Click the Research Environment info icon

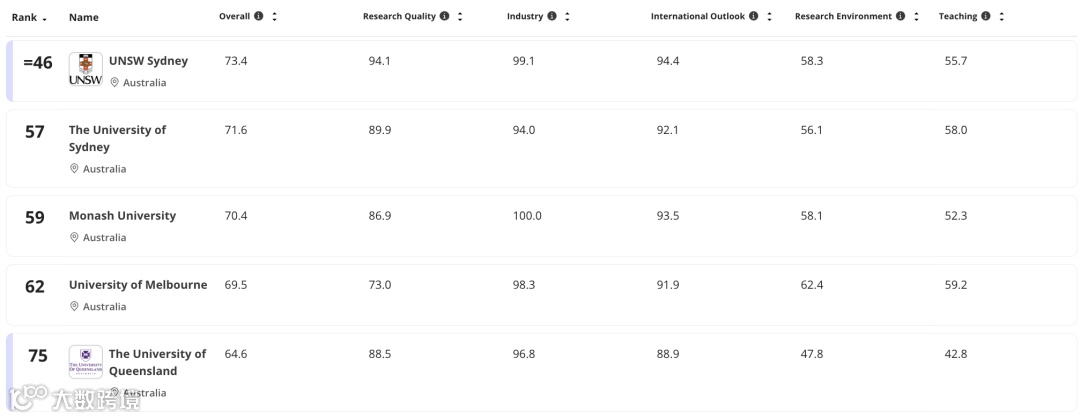pos(900,16)
